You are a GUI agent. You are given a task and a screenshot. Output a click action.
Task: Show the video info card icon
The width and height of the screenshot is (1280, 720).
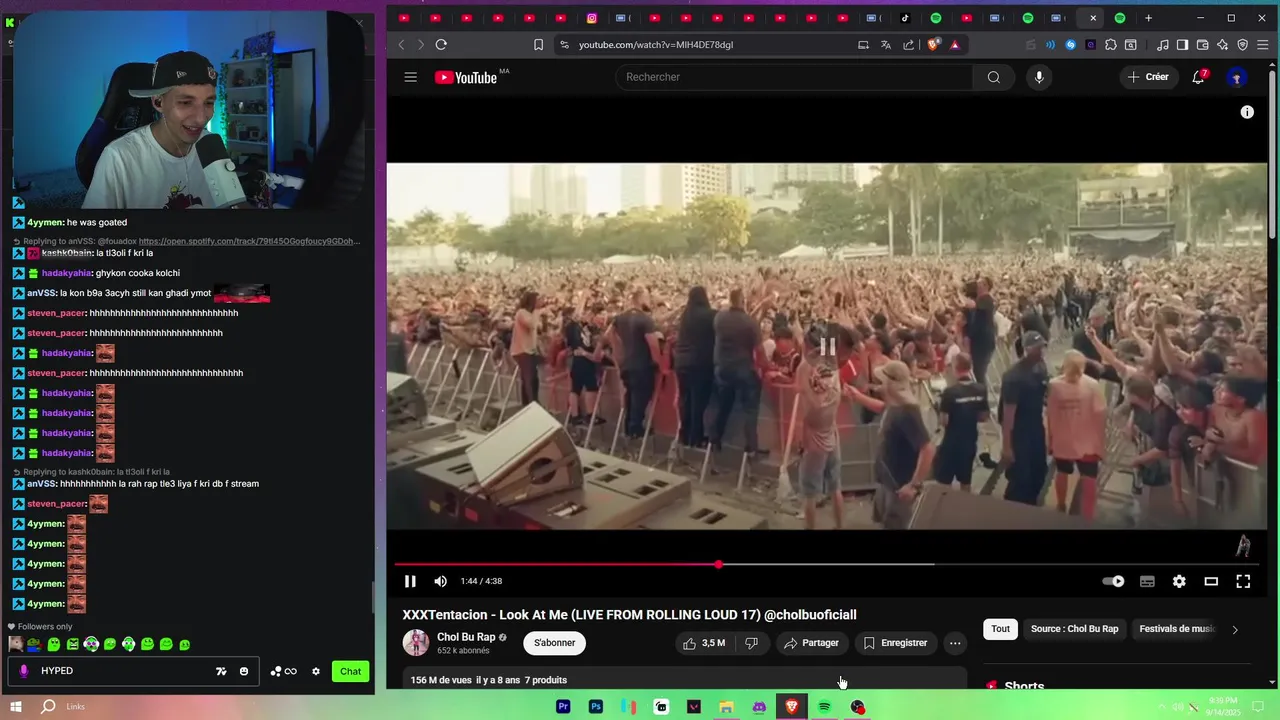click(x=1247, y=112)
